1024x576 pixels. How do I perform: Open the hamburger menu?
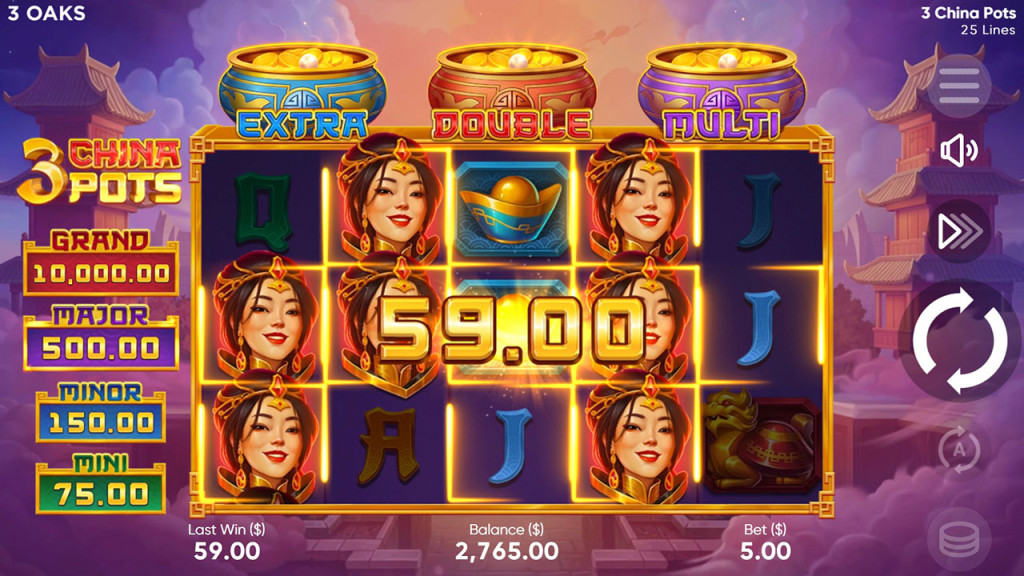(959, 86)
